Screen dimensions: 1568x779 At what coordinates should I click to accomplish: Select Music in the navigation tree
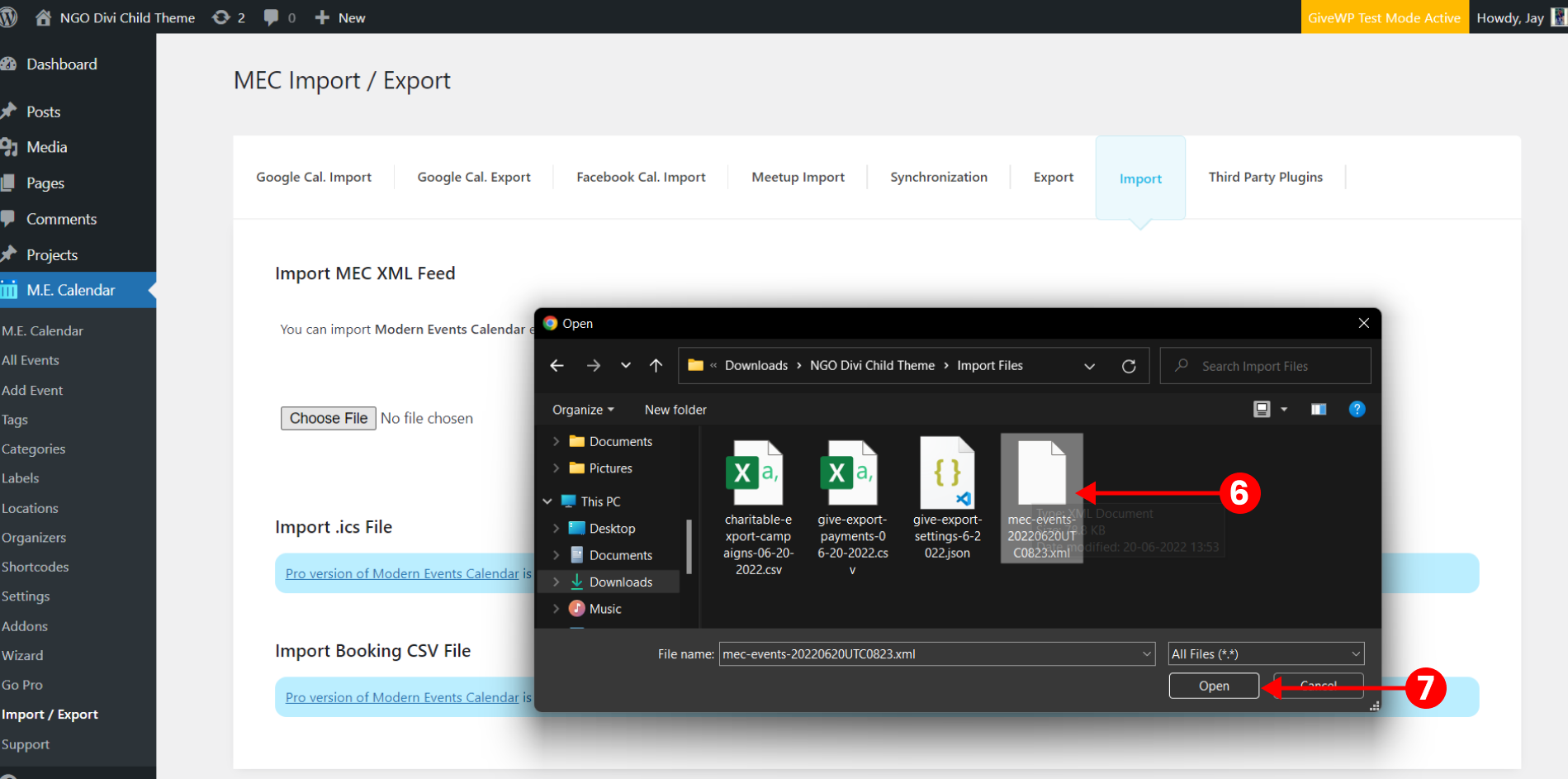point(605,609)
